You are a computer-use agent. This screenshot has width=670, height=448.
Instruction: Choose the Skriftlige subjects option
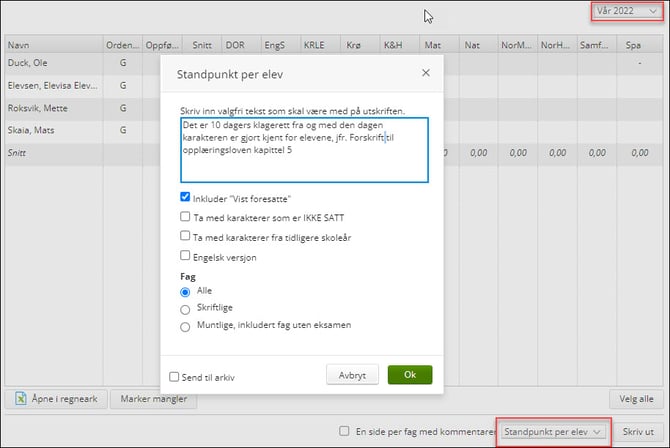coord(185,308)
